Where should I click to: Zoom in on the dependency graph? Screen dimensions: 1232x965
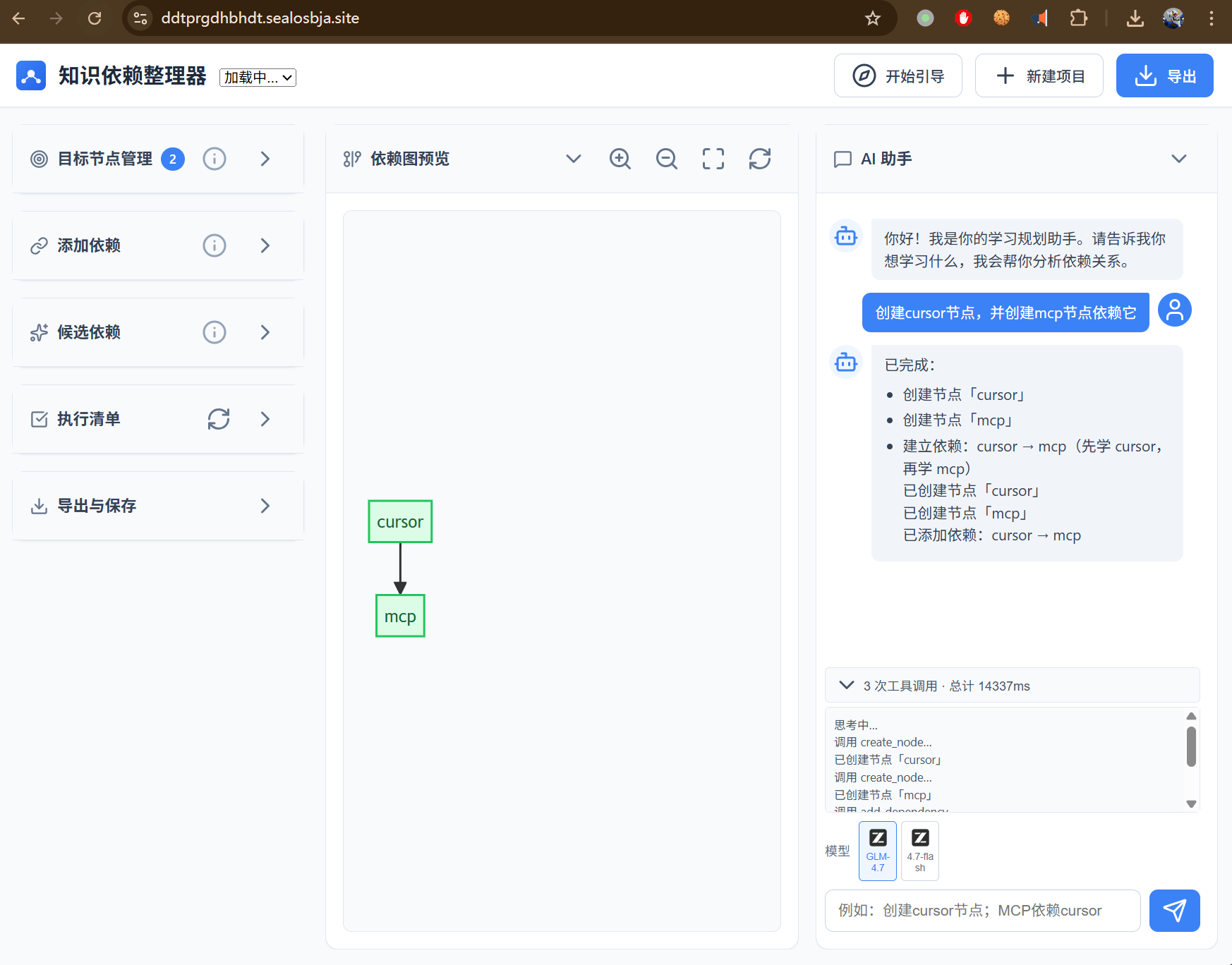coord(620,159)
